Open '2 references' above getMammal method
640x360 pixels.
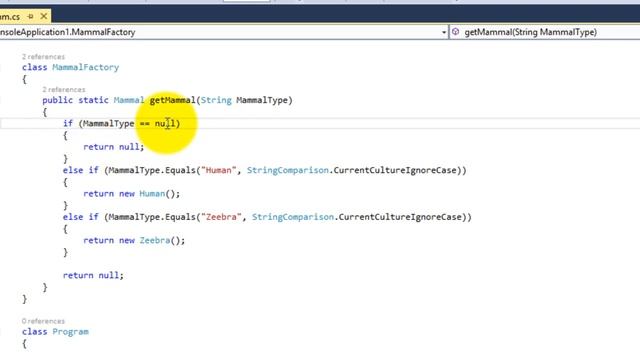pyautogui.click(x=64, y=89)
